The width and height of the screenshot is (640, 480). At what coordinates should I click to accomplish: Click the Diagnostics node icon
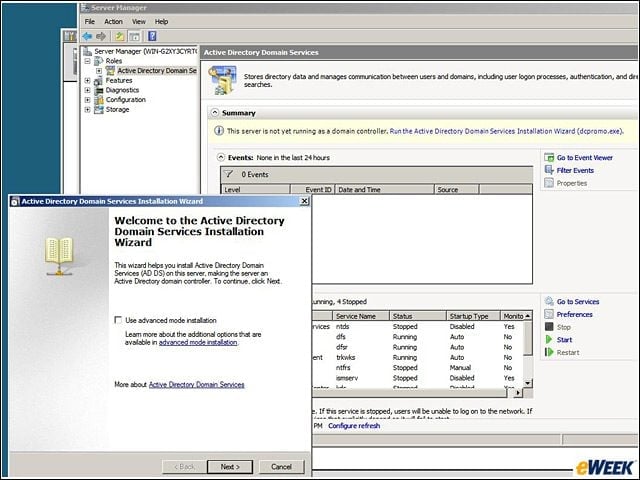[x=98, y=90]
